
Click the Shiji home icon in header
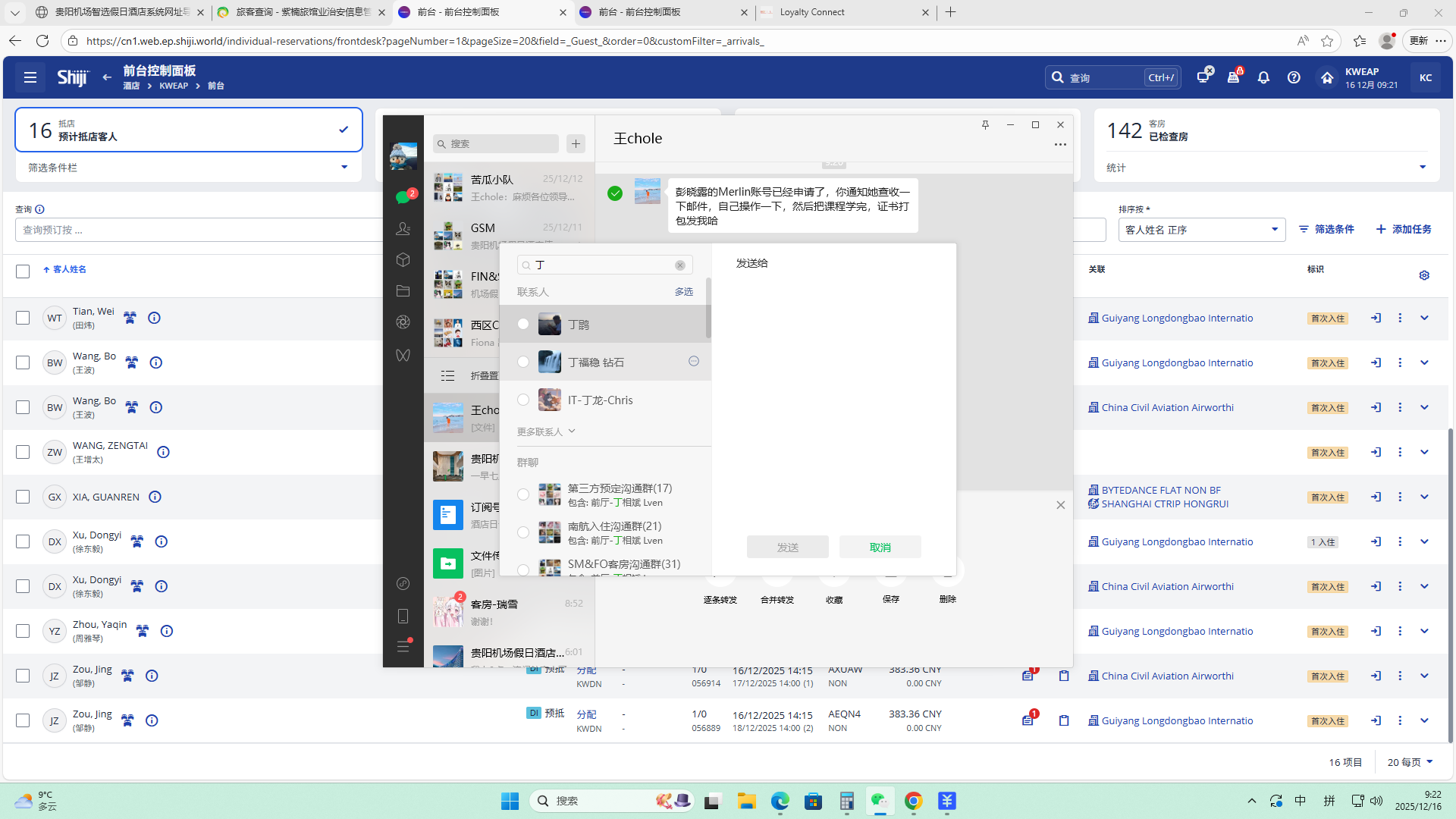pyautogui.click(x=1327, y=77)
